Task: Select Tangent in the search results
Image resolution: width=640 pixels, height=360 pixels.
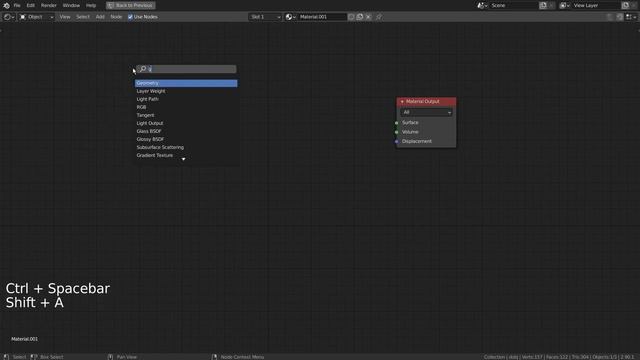Action: 186,116
